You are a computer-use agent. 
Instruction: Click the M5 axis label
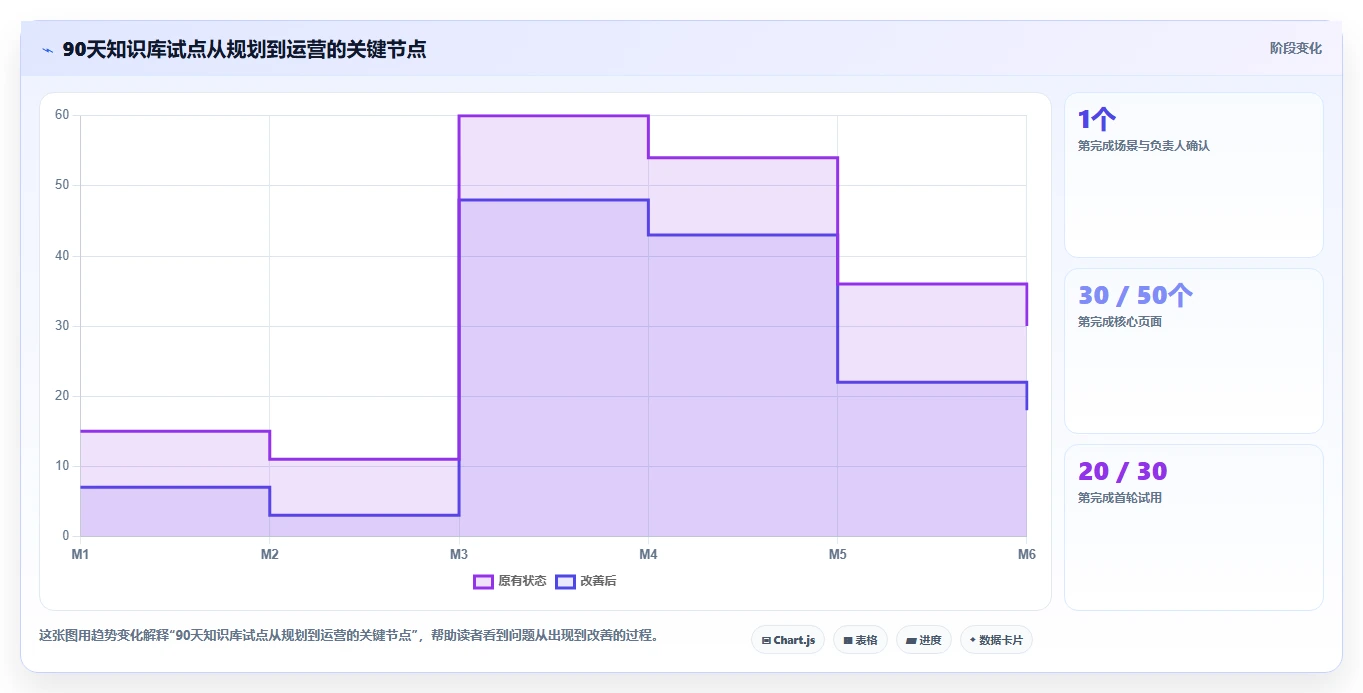[x=837, y=554]
